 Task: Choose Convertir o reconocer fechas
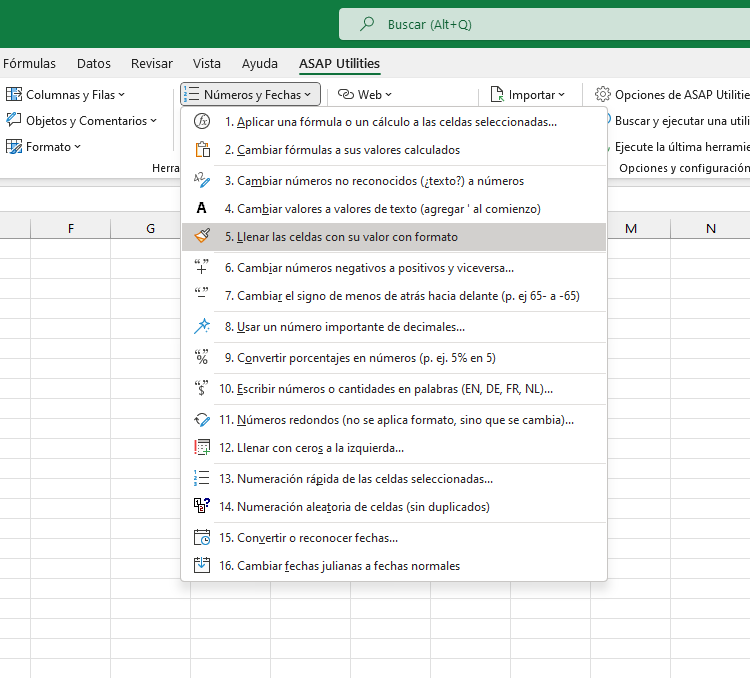394,538
